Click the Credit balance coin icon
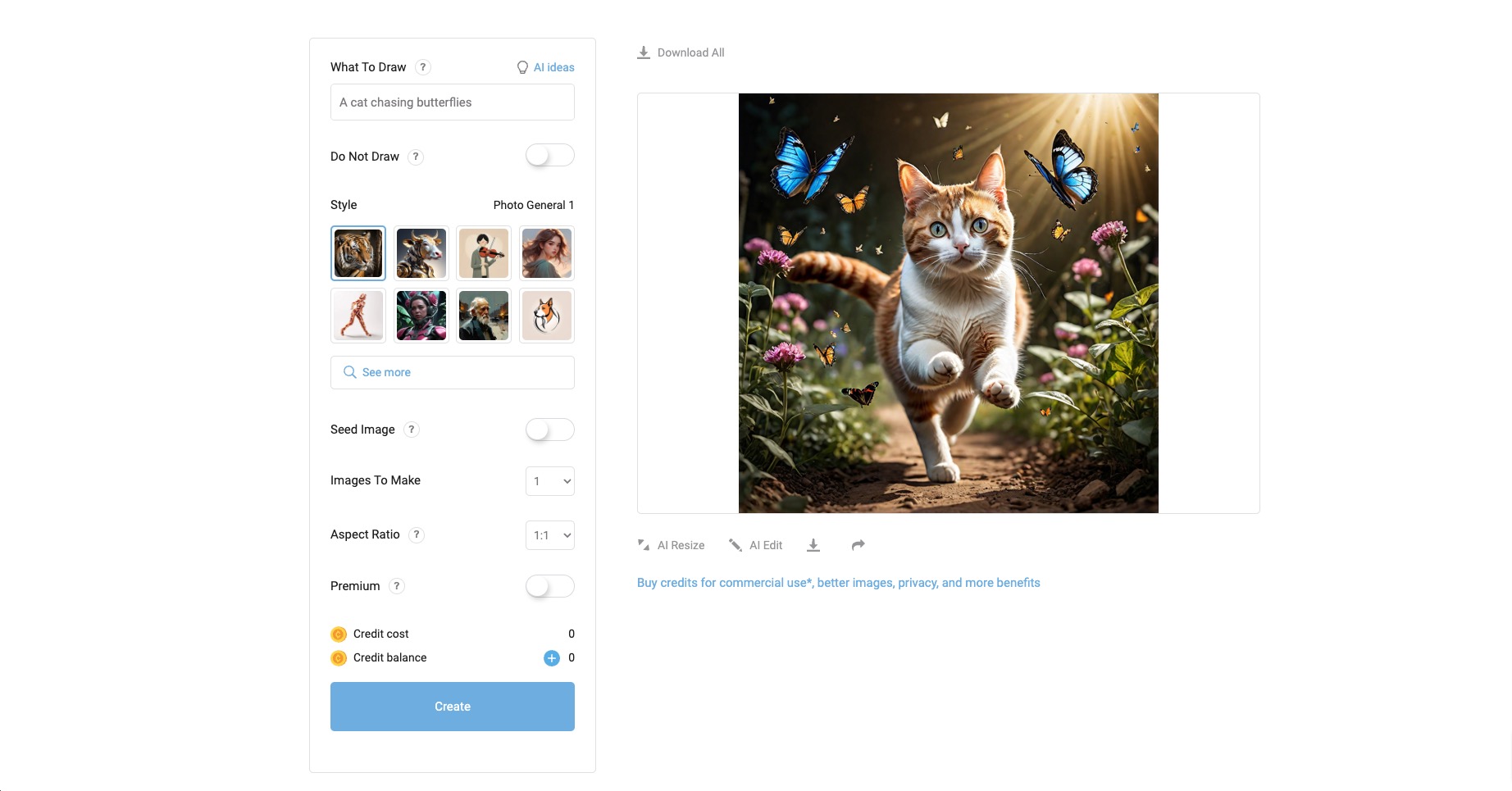Viewport: 1512px width, 791px height. pos(339,658)
